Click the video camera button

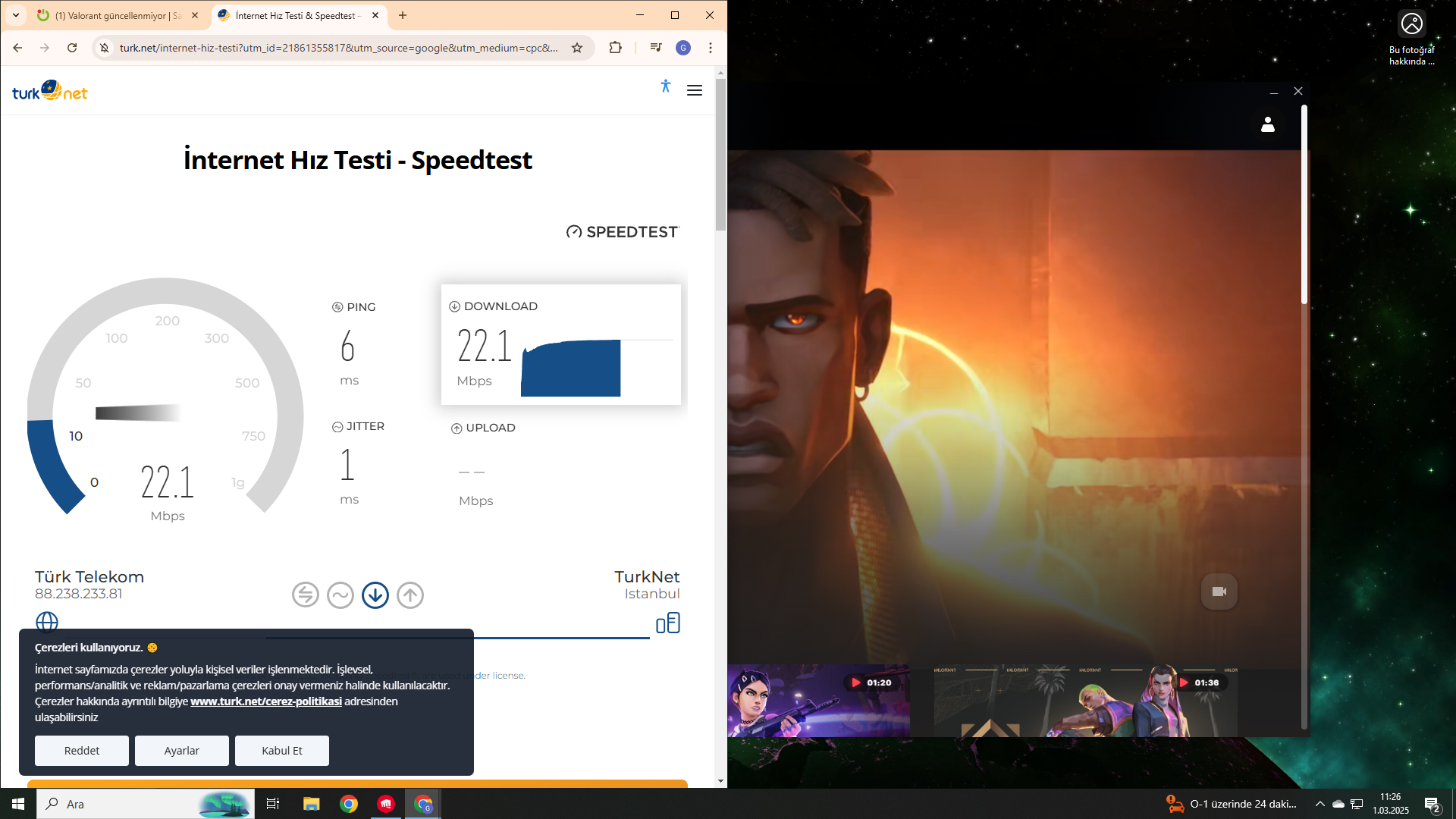click(1219, 591)
